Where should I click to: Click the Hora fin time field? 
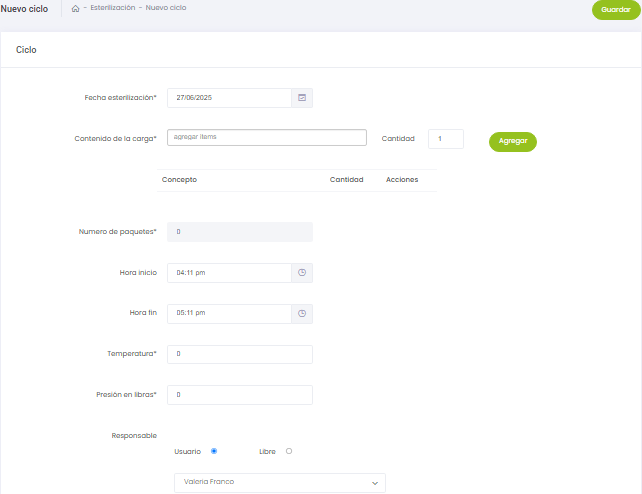(x=229, y=314)
